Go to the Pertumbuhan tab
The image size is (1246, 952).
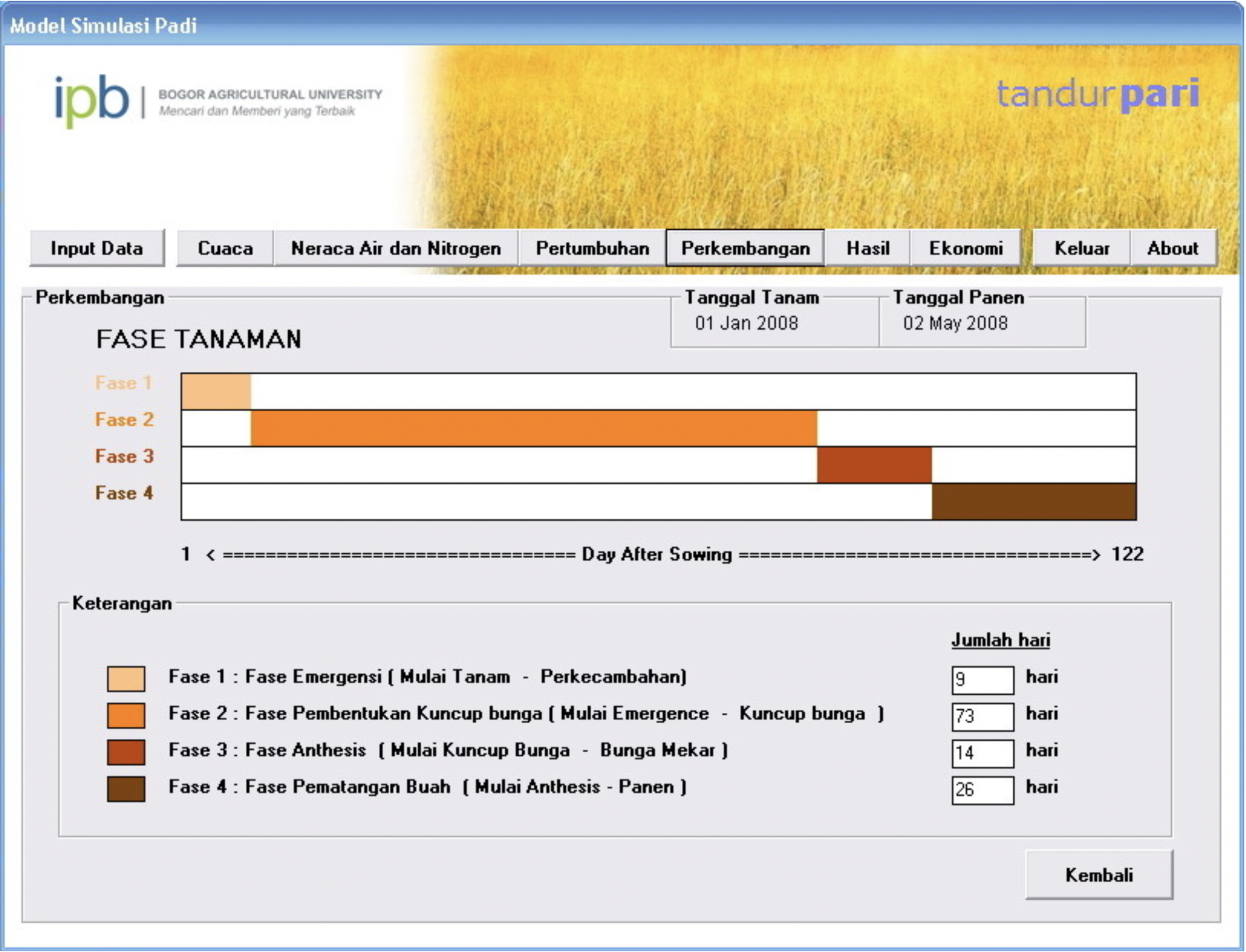(x=592, y=248)
